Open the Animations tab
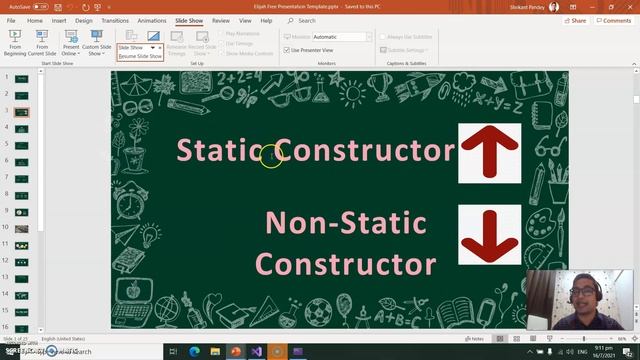 coord(152,20)
